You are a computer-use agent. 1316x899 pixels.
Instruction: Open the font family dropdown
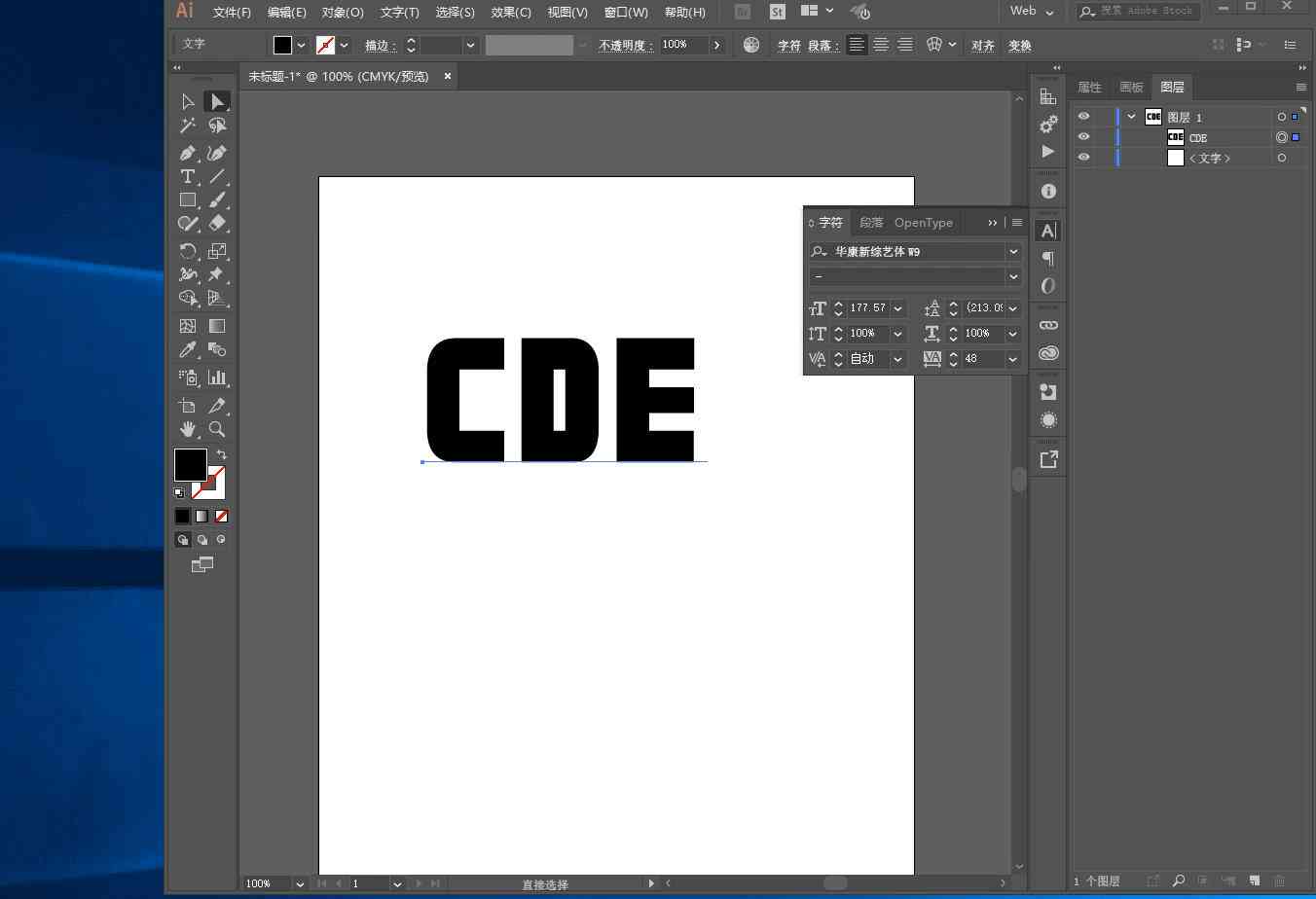tap(1013, 252)
